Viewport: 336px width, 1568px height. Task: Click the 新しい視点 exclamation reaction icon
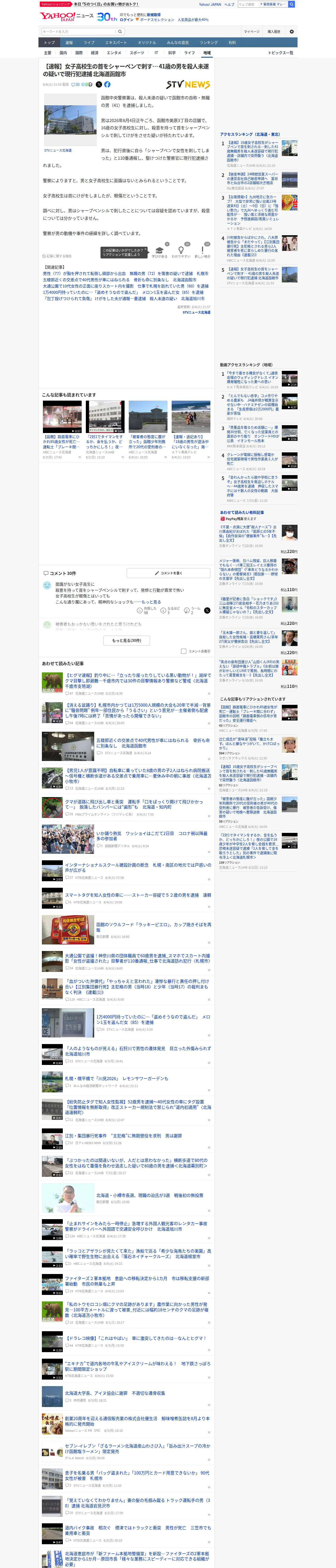[203, 250]
